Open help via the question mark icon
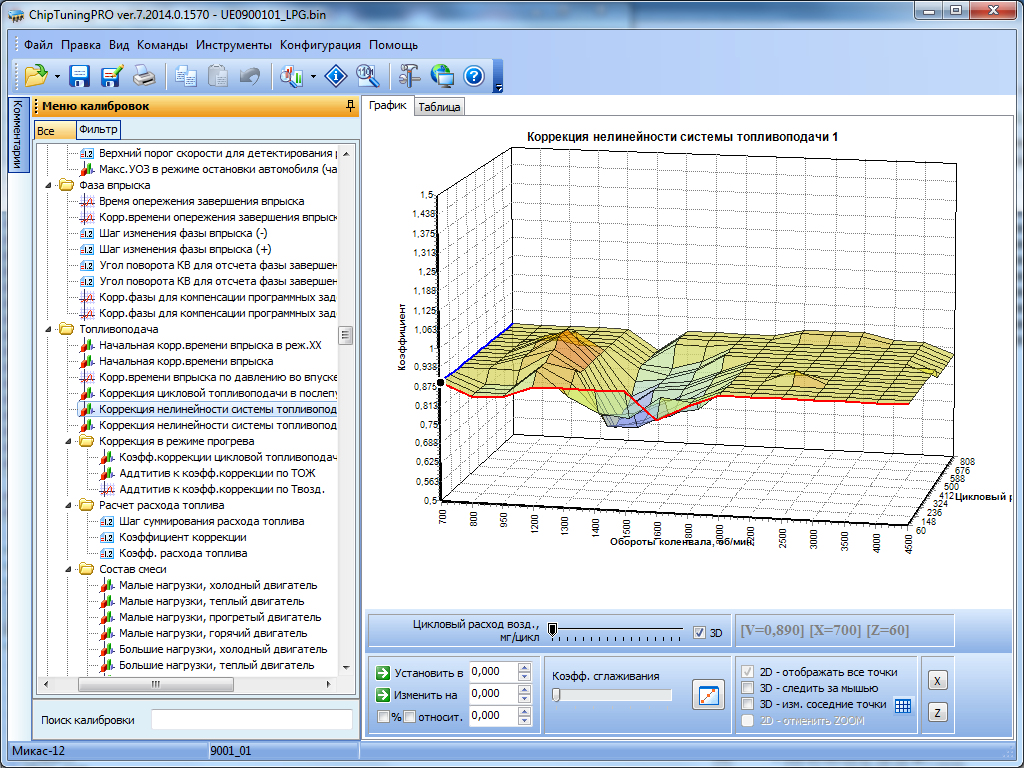1024x768 pixels. 473,75
